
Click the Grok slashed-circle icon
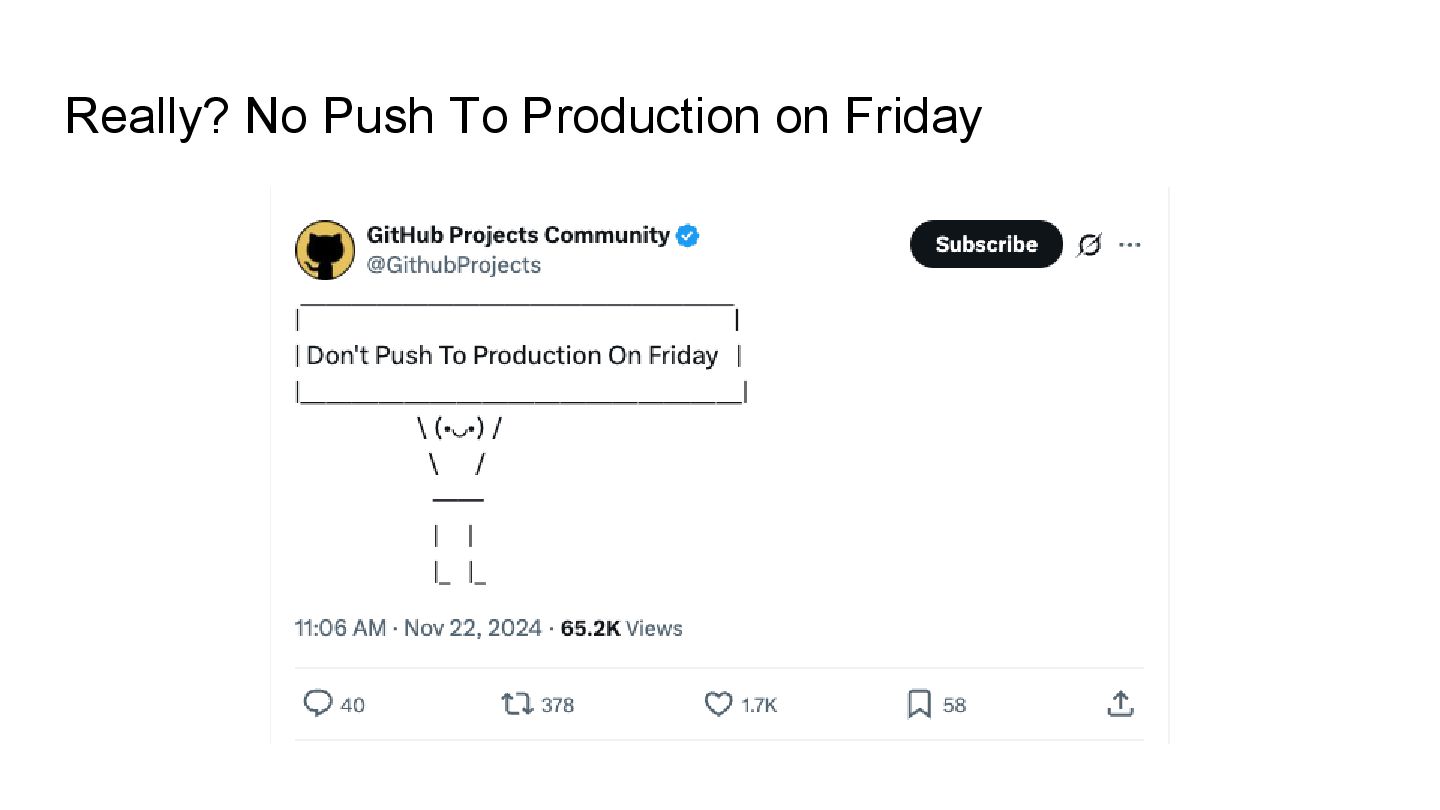(1089, 245)
